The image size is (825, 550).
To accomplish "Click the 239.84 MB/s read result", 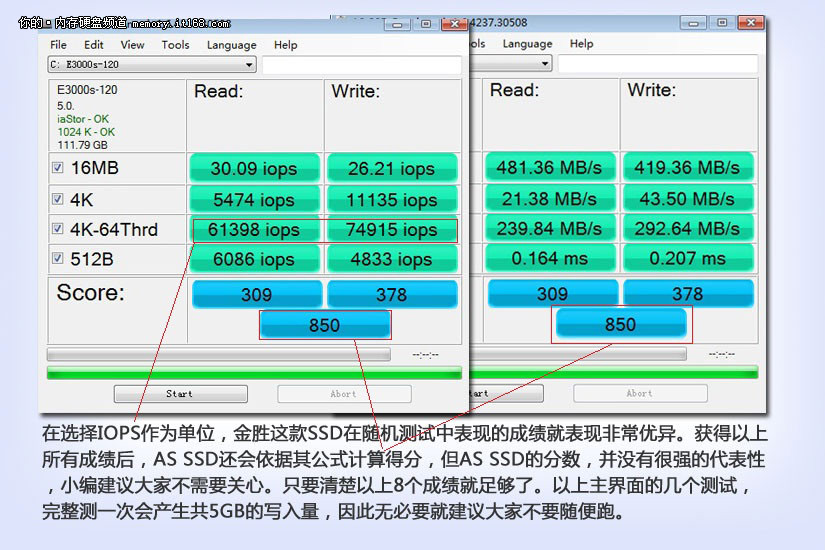I will 550,229.
